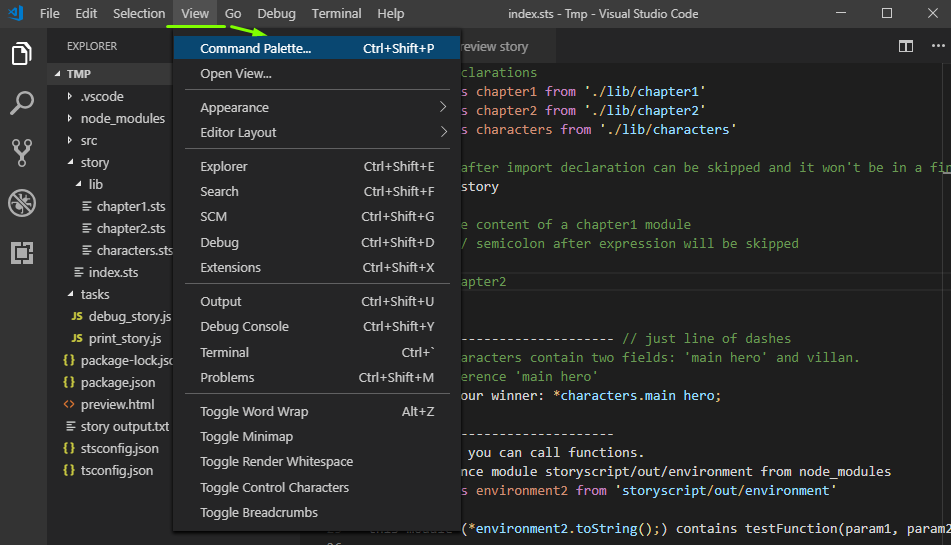Screen dimensions: 951x545
Task: Toggle Minimap in the View menu
Action: pos(317,436)
